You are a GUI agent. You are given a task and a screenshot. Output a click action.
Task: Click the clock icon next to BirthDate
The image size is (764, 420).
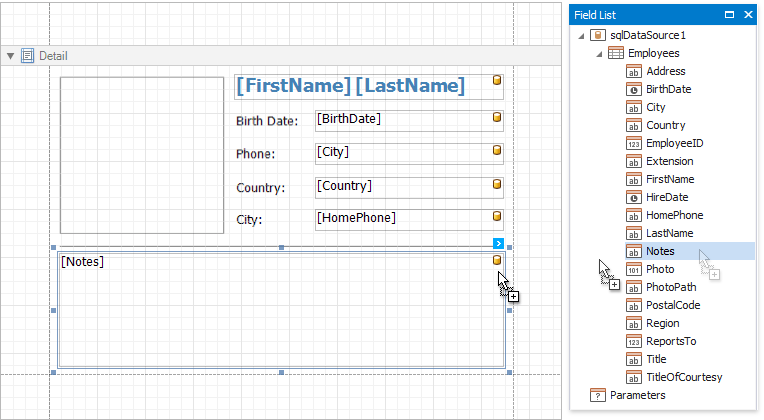coord(633,89)
